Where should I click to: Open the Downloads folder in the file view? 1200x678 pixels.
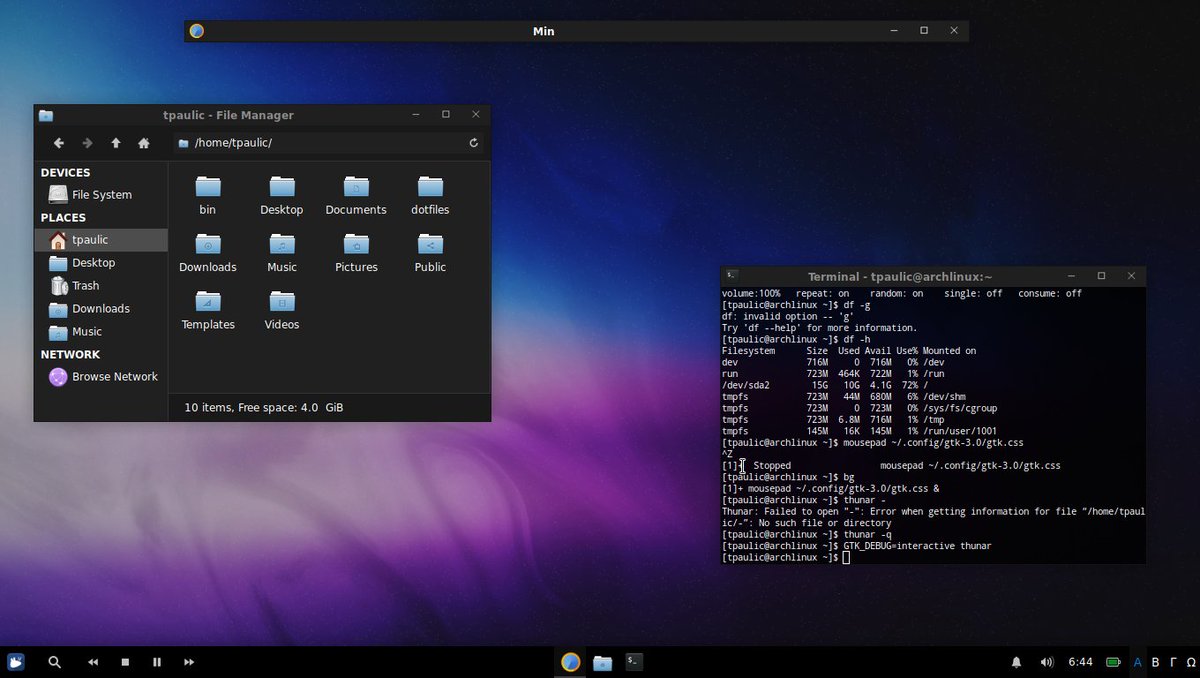(x=208, y=252)
